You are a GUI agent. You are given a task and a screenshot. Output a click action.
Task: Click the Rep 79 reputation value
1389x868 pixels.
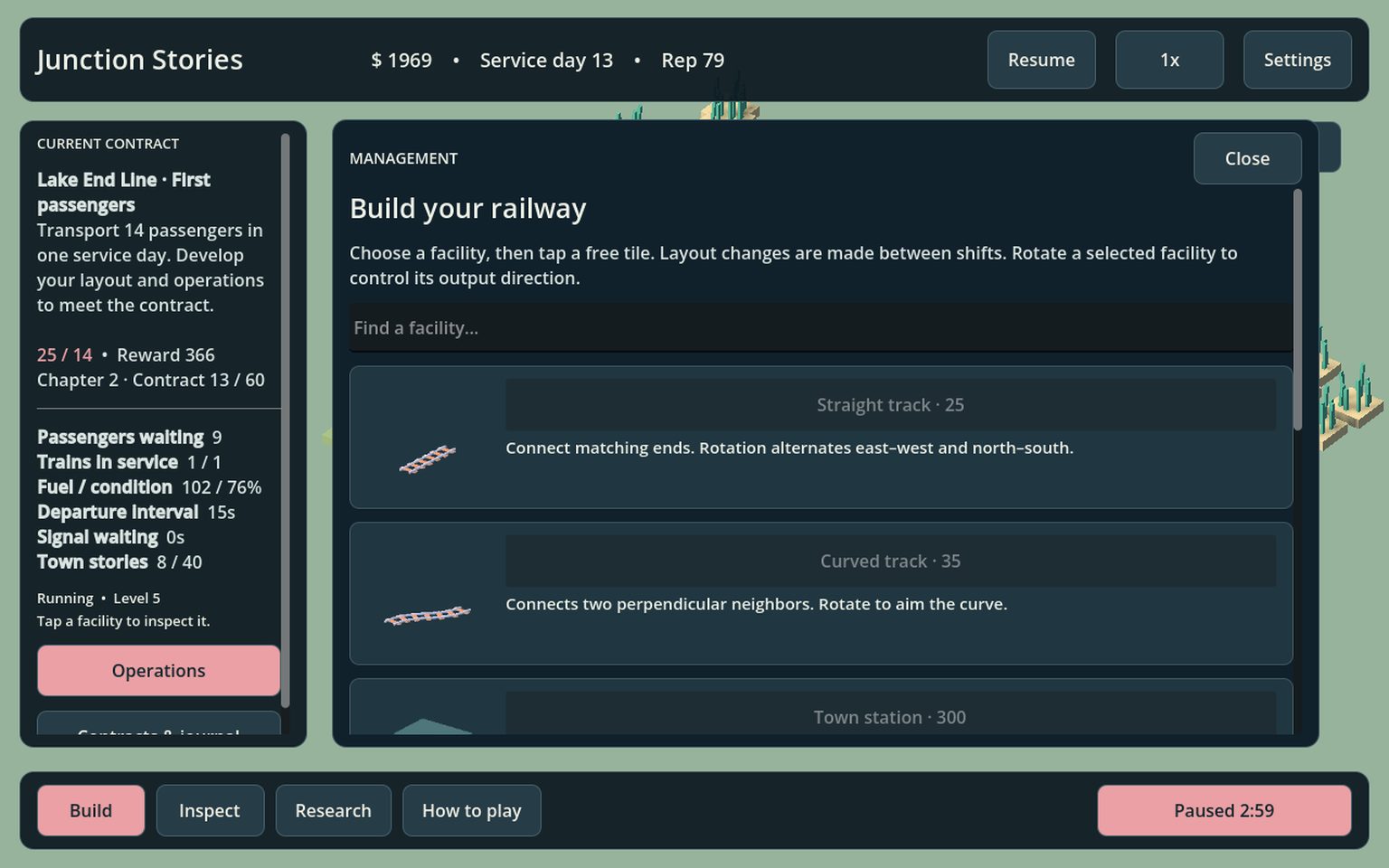coord(693,60)
